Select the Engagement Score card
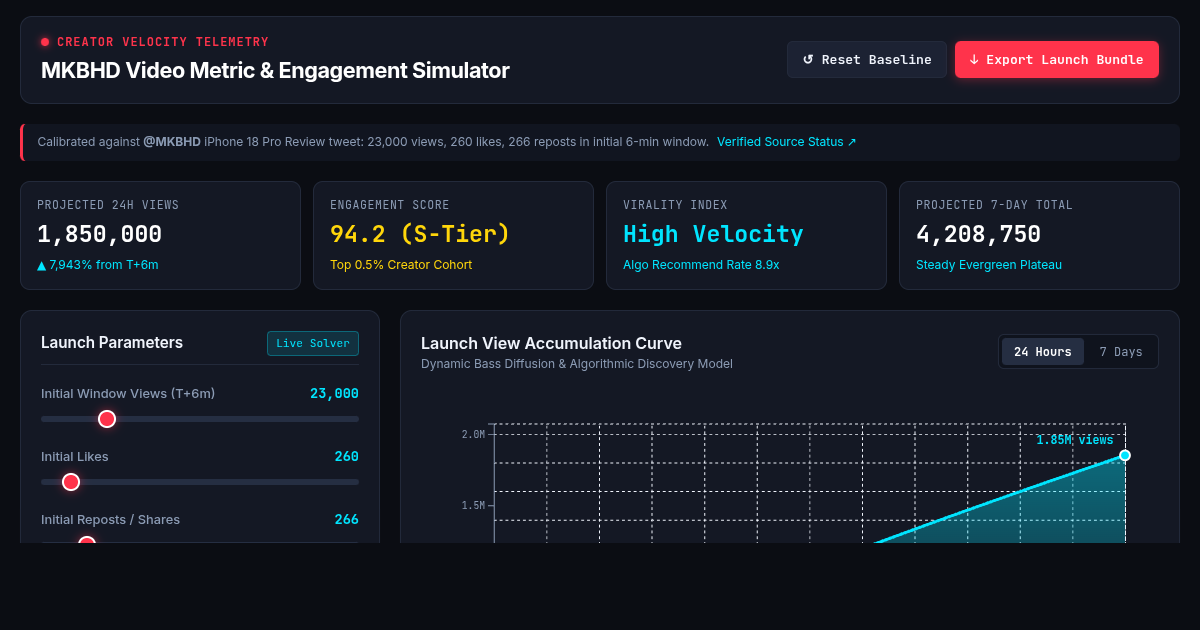Image resolution: width=1200 pixels, height=630 pixels. click(x=453, y=235)
